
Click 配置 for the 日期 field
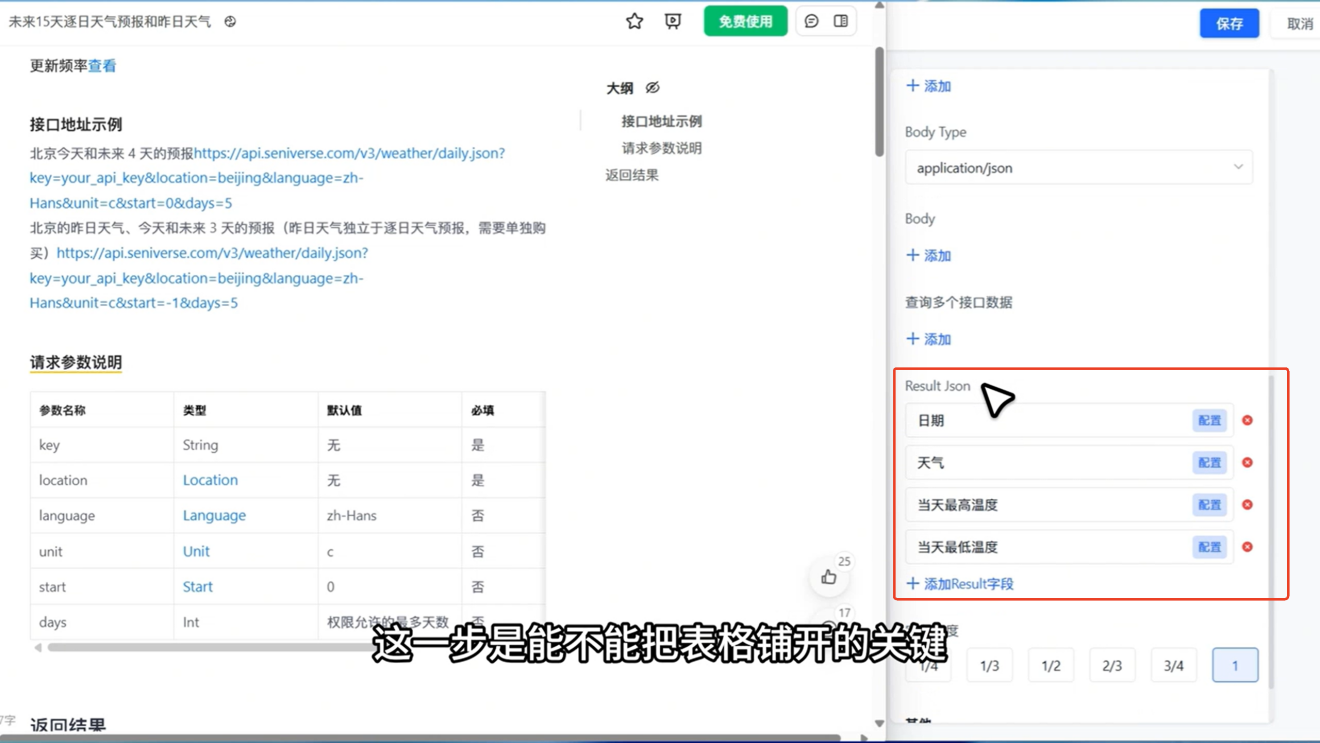pyautogui.click(x=1210, y=420)
